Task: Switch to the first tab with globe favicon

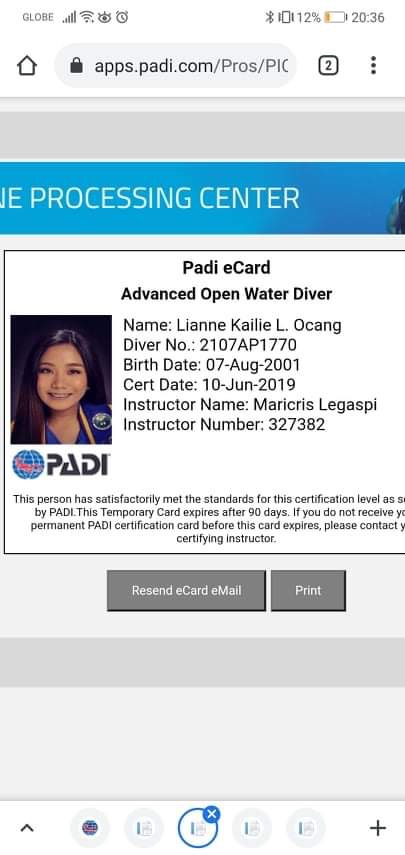Action: point(90,828)
